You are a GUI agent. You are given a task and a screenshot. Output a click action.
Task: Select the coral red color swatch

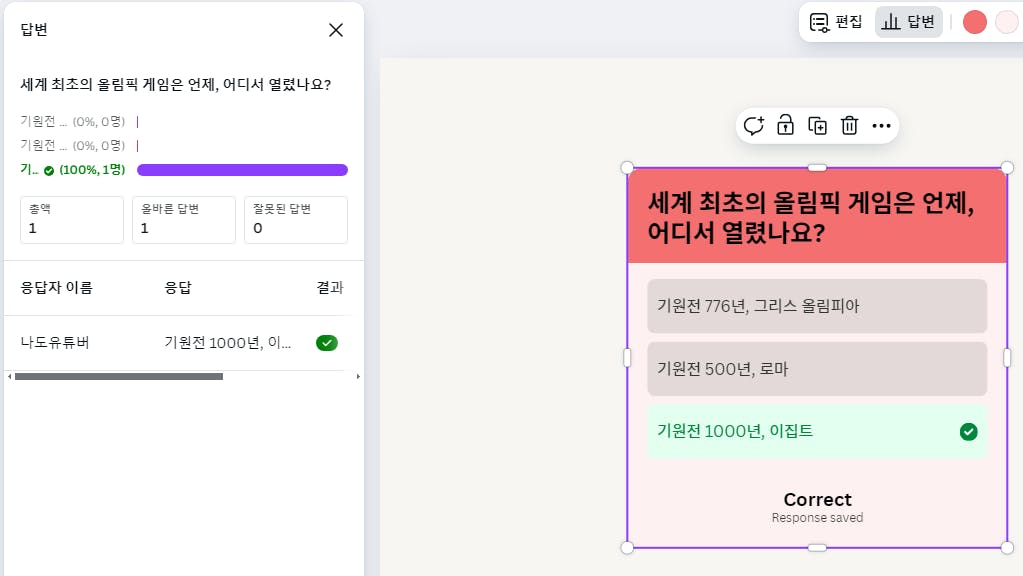[x=974, y=22]
